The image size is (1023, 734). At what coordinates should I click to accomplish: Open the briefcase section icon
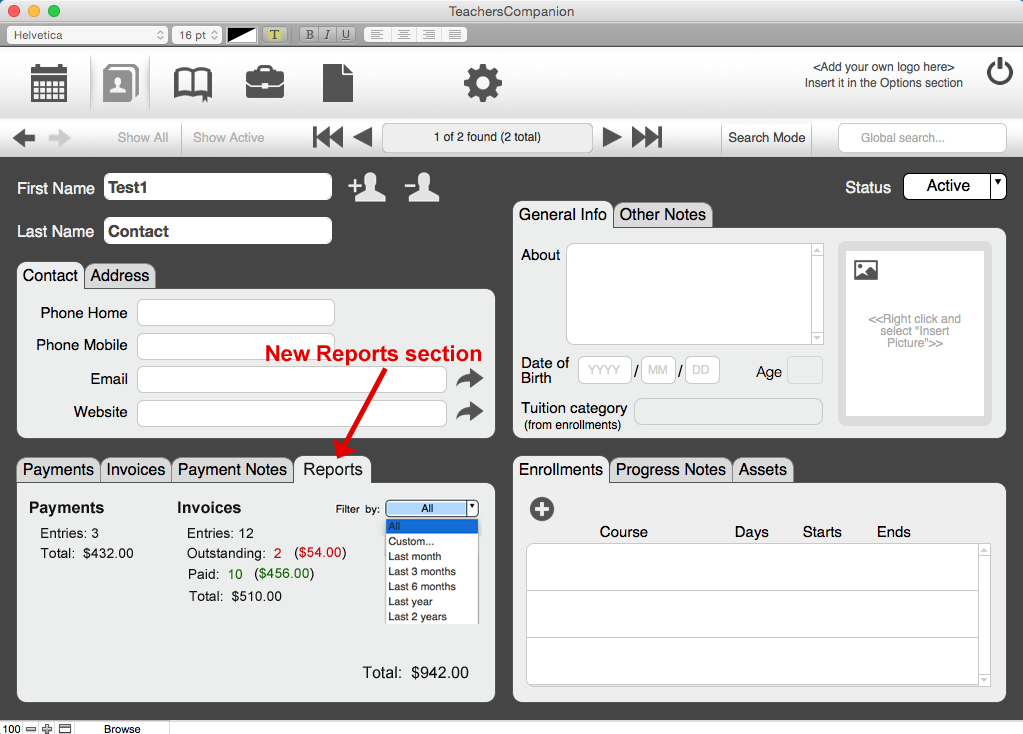[x=265, y=83]
